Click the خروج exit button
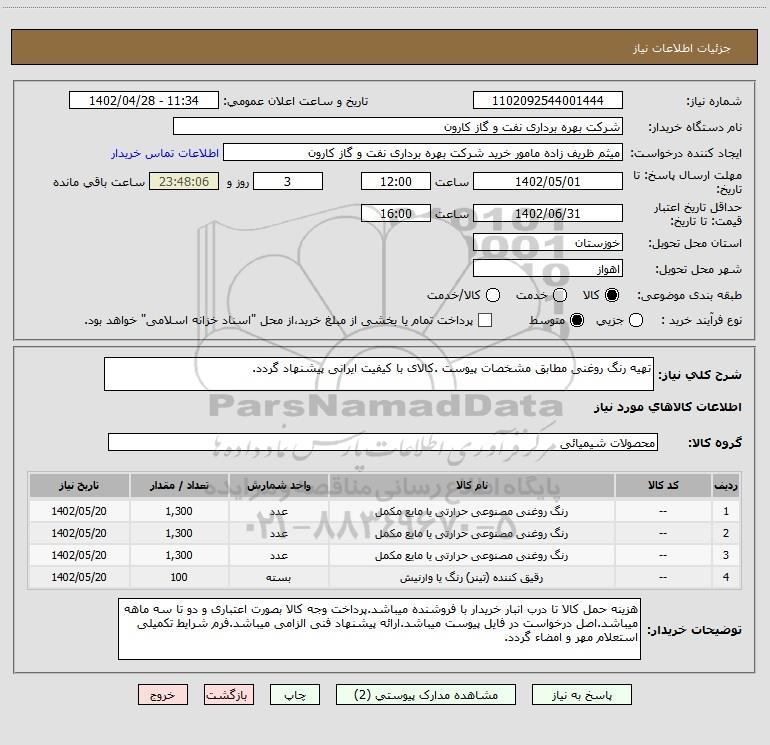This screenshot has height=745, width=770. pyautogui.click(x=163, y=695)
